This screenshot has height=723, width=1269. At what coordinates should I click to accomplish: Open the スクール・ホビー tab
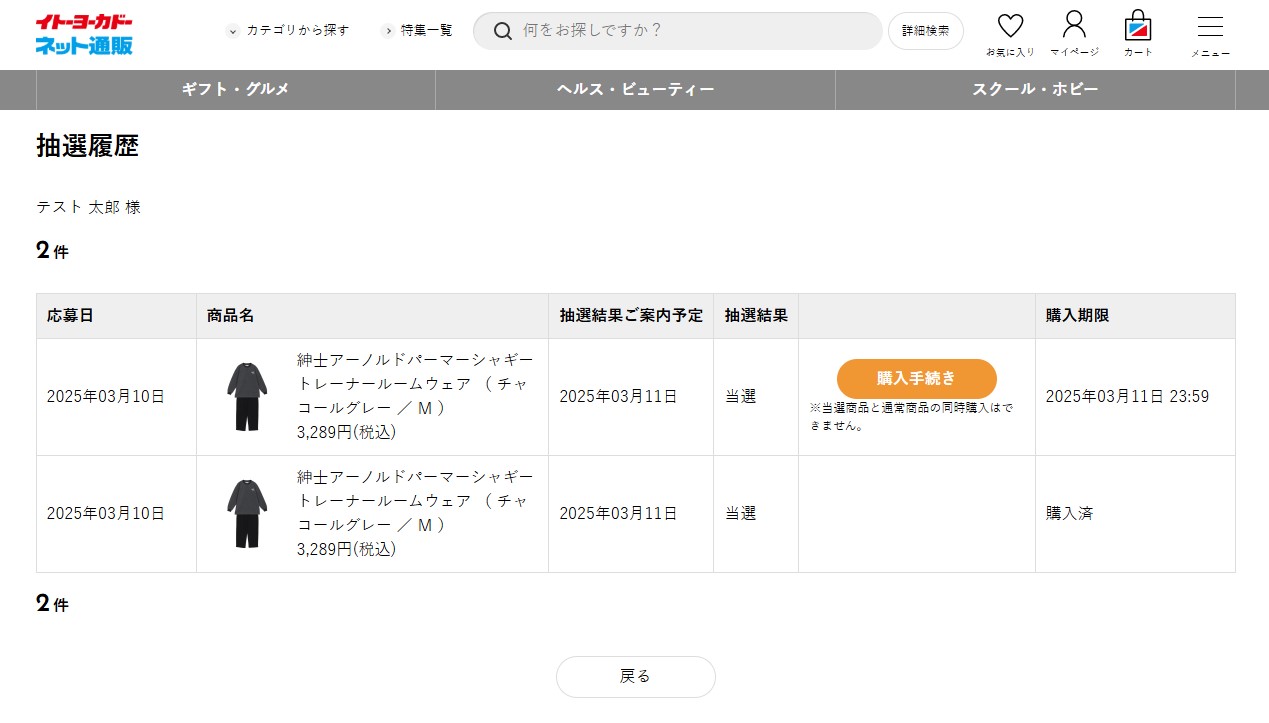click(x=1035, y=90)
